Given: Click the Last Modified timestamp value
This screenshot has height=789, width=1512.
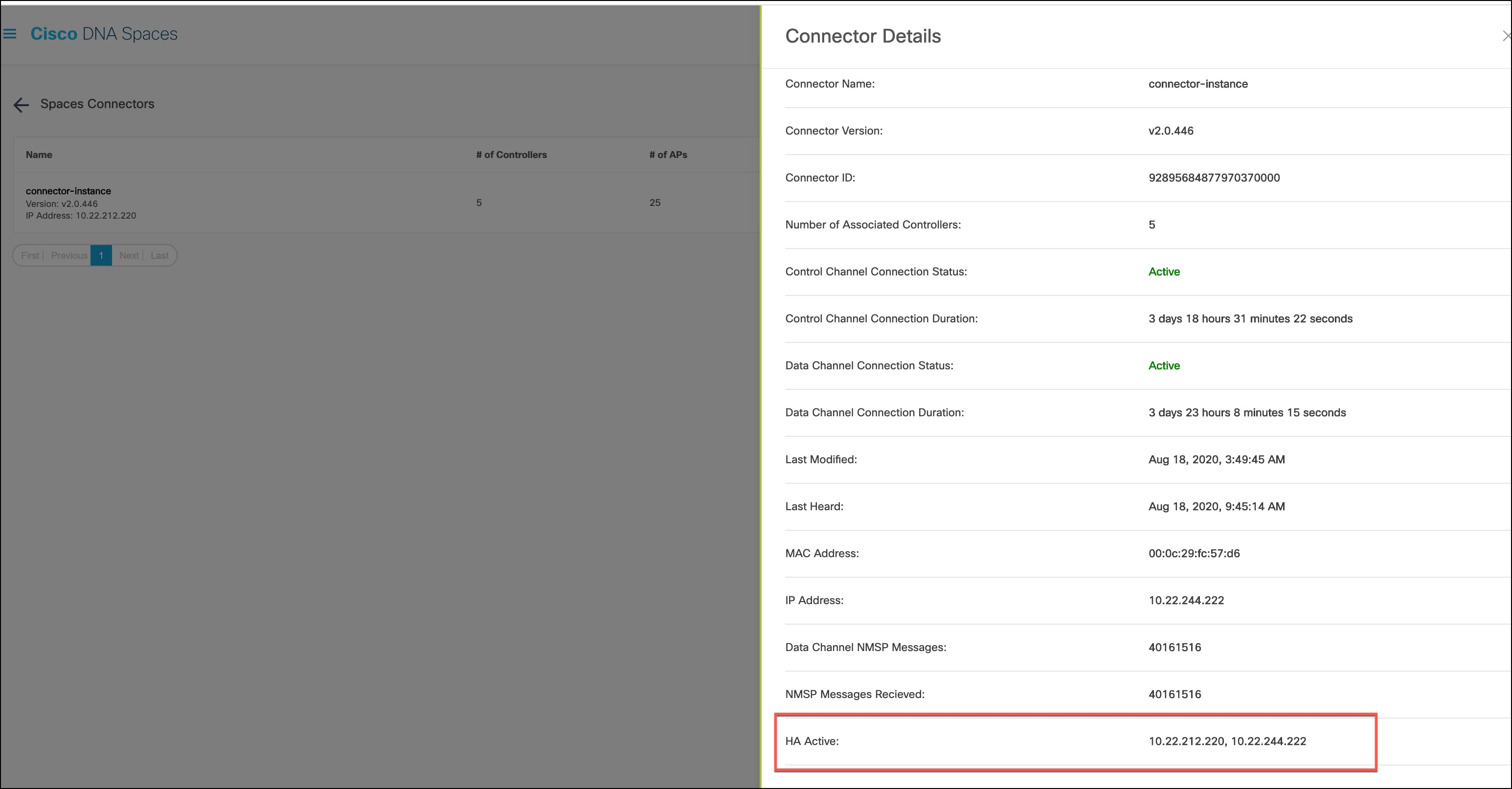Looking at the screenshot, I should coord(1217,460).
